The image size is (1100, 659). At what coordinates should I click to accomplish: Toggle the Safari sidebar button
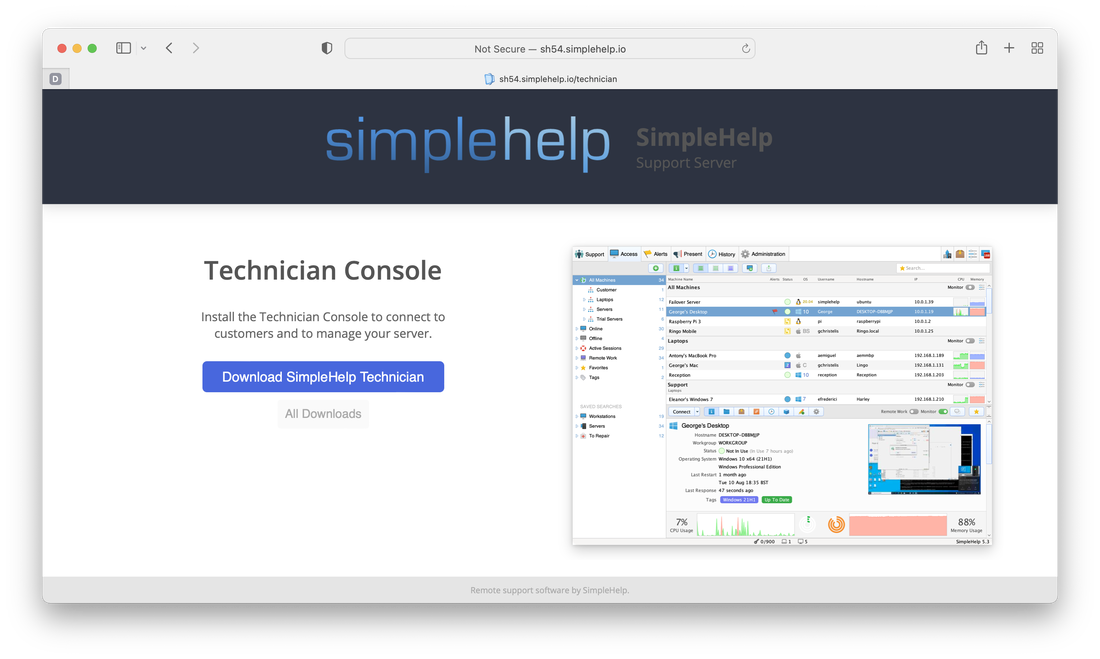point(123,48)
